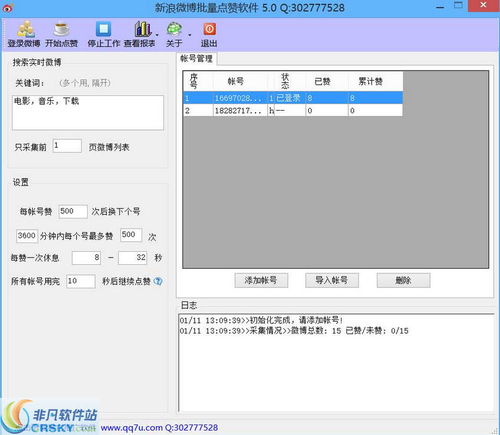Click the 登录微博 login toolbar icon
The width and height of the screenshot is (500, 435).
click(x=24, y=34)
